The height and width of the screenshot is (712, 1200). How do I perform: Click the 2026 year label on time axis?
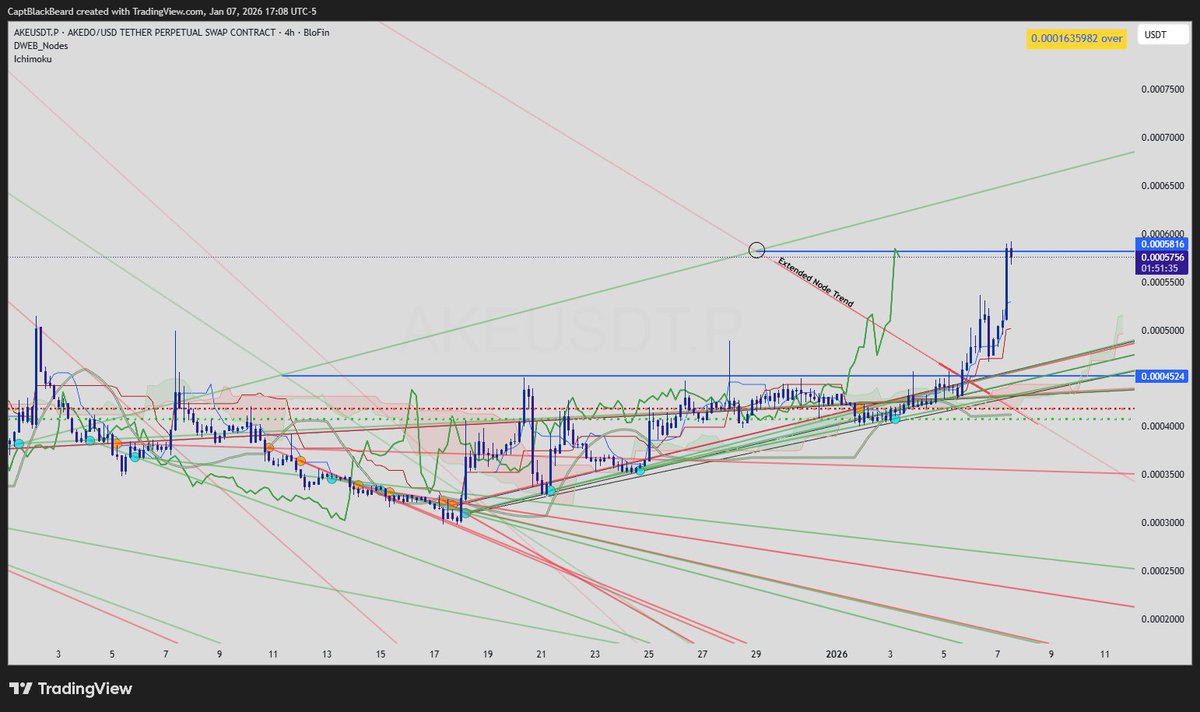(x=837, y=654)
